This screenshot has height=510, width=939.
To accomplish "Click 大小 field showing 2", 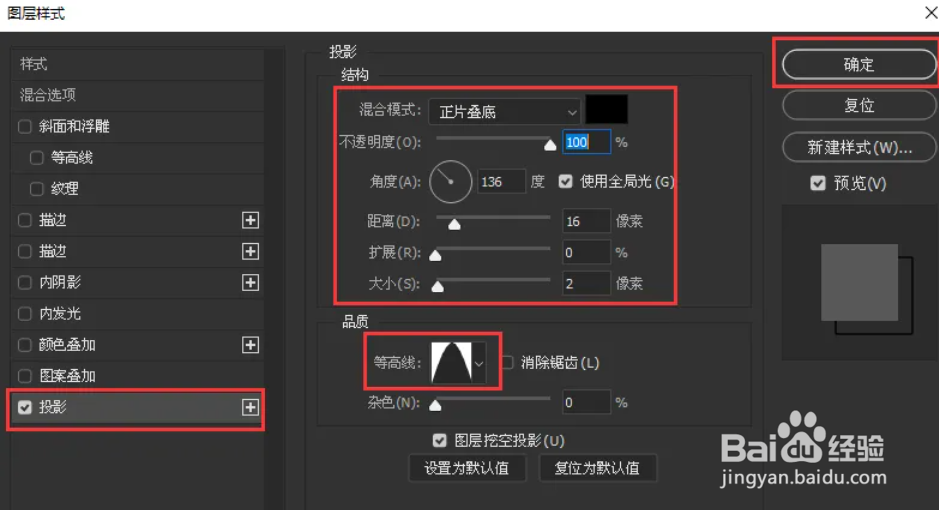I will 586,284.
